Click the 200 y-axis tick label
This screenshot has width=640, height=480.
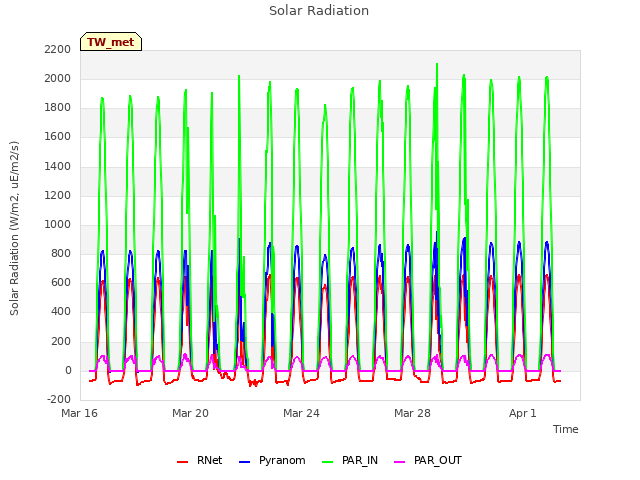61,341
